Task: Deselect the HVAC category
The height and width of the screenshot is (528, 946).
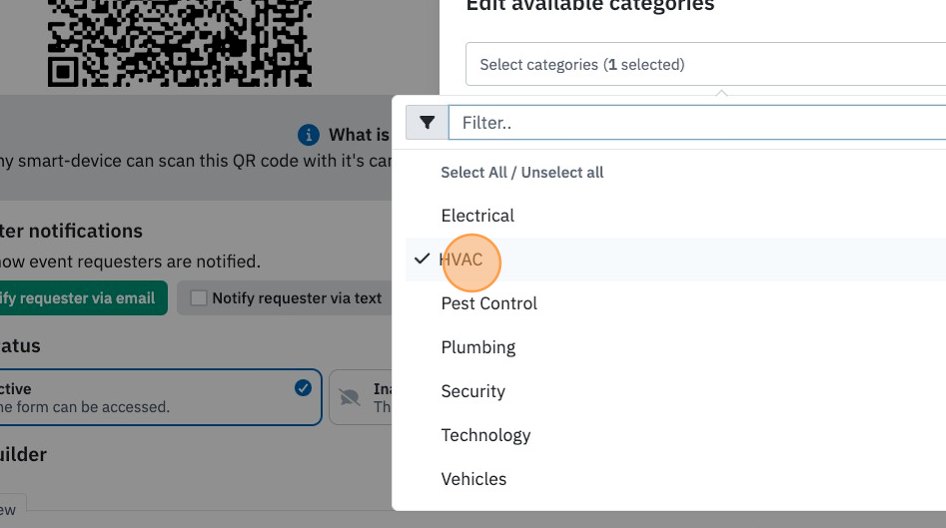Action: 676,259
